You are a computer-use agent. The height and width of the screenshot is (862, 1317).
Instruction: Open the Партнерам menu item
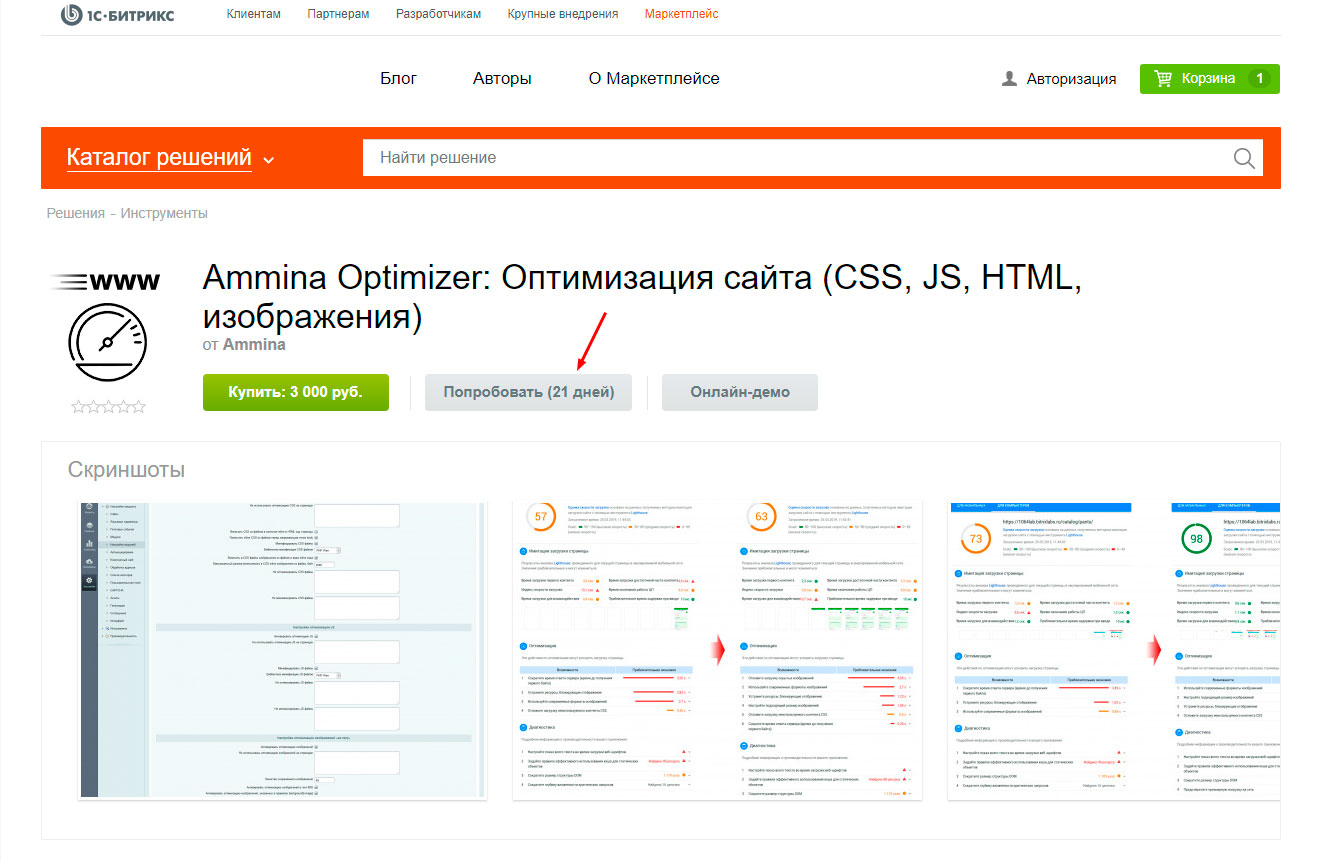(x=338, y=14)
